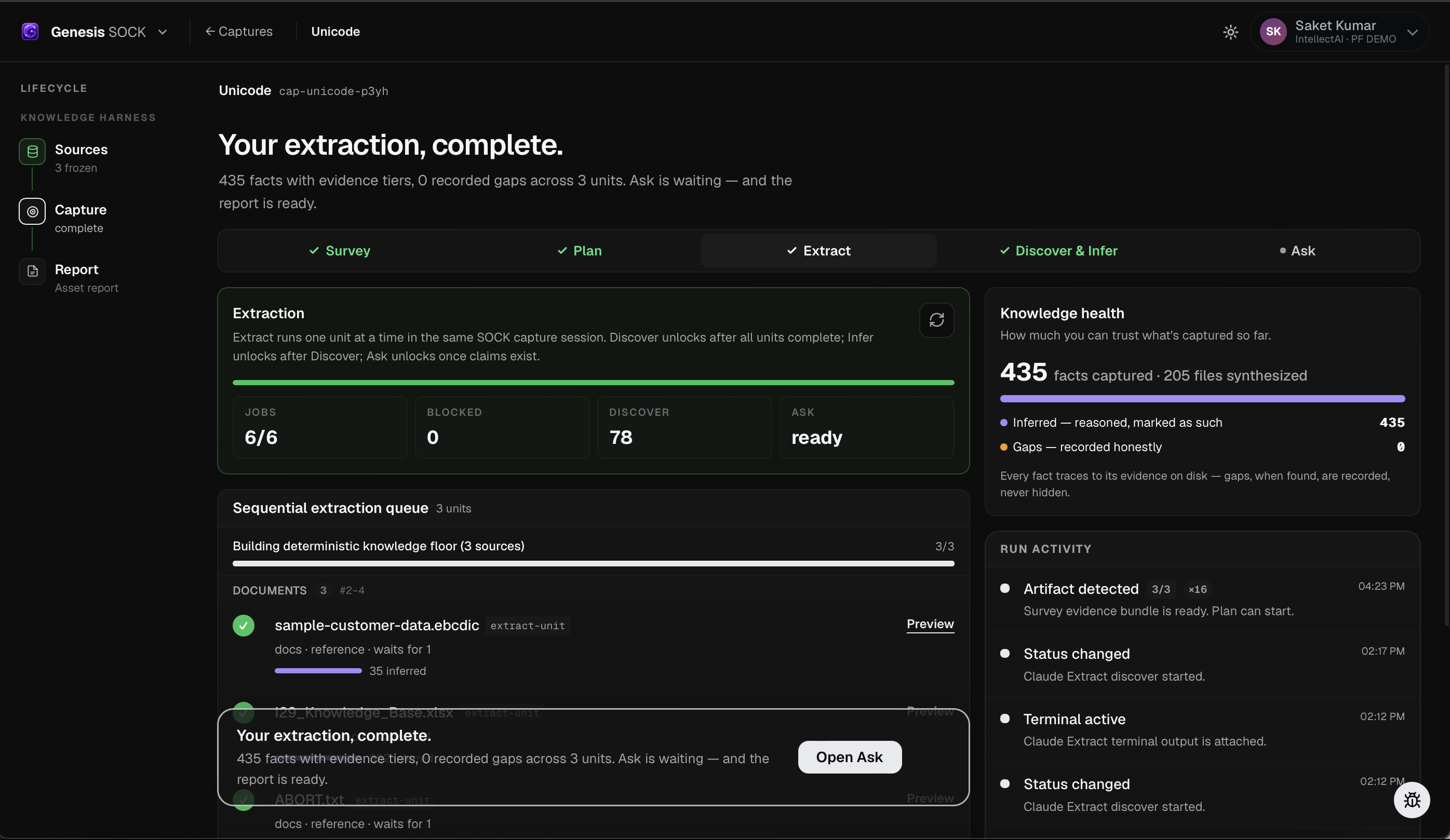Switch to the Survey tab
This screenshot has height=840, width=1450.
pyautogui.click(x=340, y=250)
